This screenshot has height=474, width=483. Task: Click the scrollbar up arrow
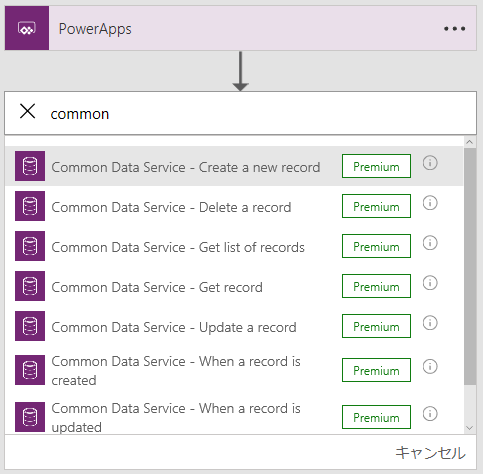470,142
